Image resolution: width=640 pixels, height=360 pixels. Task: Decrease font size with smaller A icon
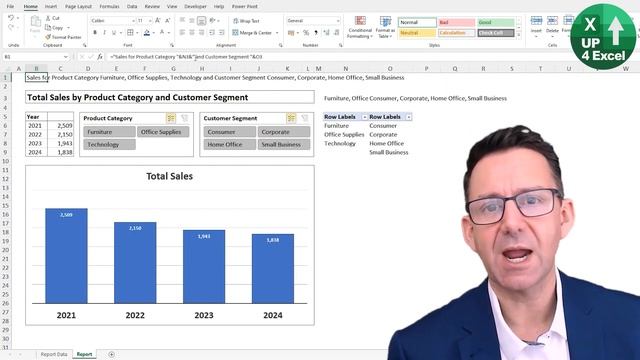167,20
